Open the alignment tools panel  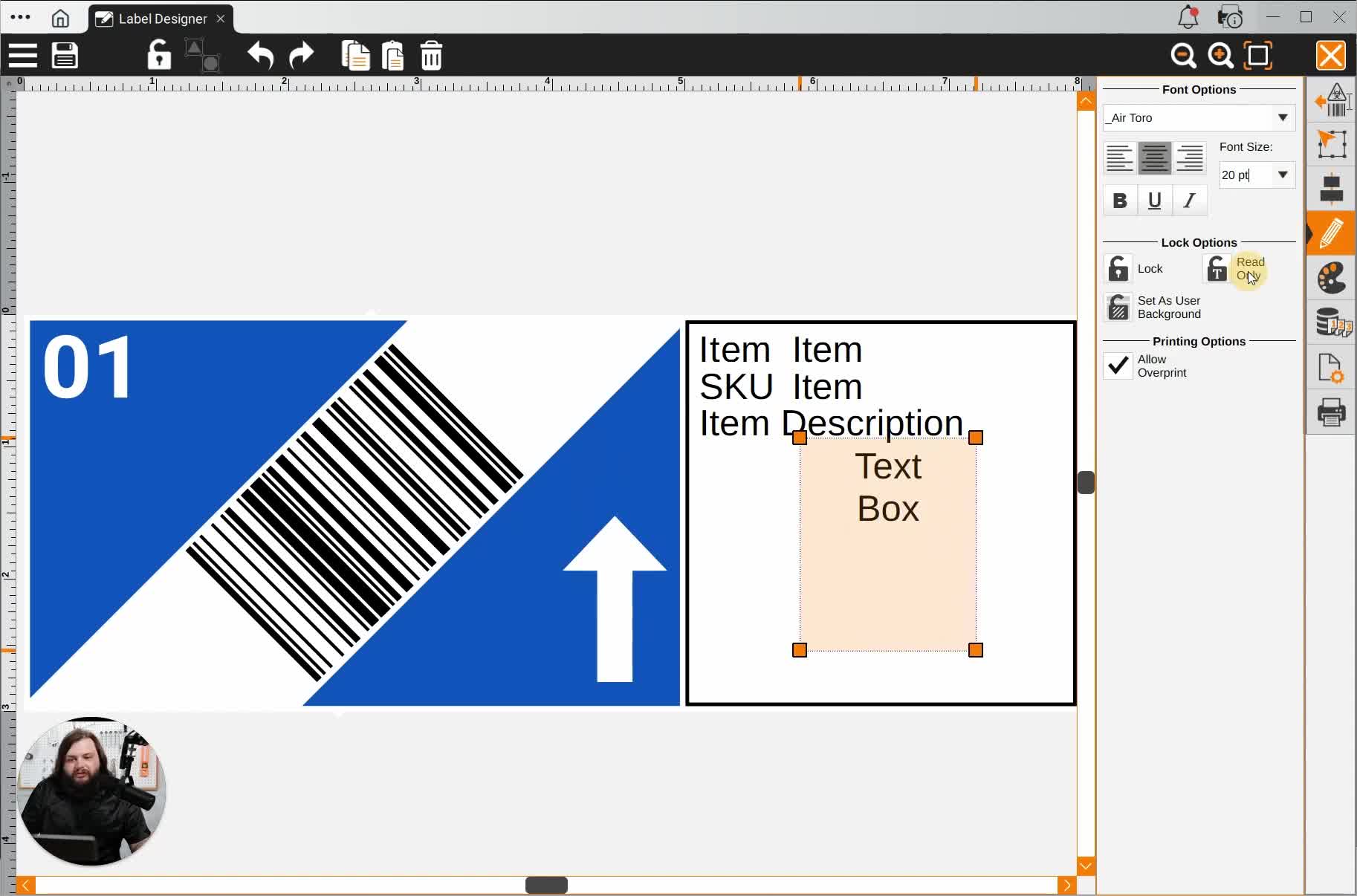click(x=1332, y=188)
